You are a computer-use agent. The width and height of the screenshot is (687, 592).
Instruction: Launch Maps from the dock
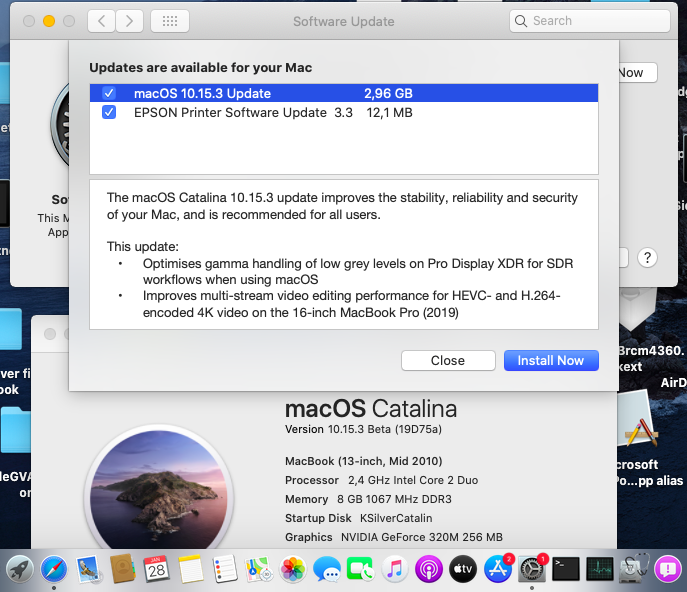click(259, 569)
